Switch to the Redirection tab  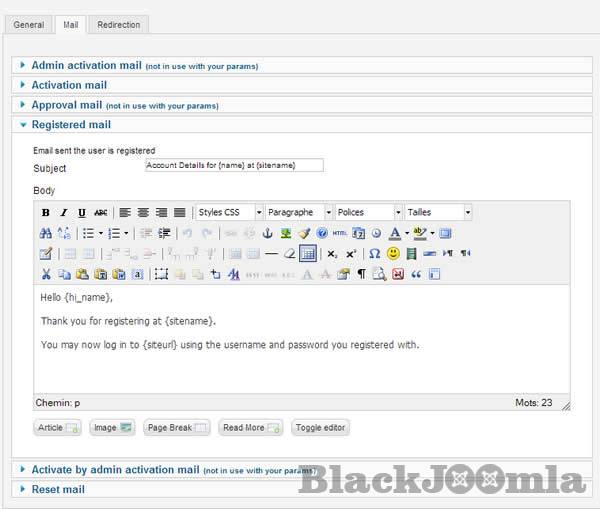[x=119, y=24]
